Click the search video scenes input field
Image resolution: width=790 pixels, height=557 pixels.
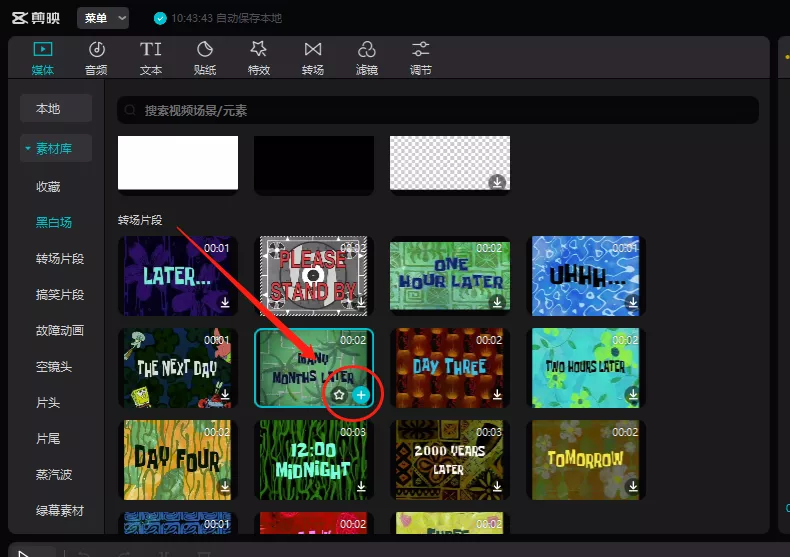pyautogui.click(x=438, y=110)
